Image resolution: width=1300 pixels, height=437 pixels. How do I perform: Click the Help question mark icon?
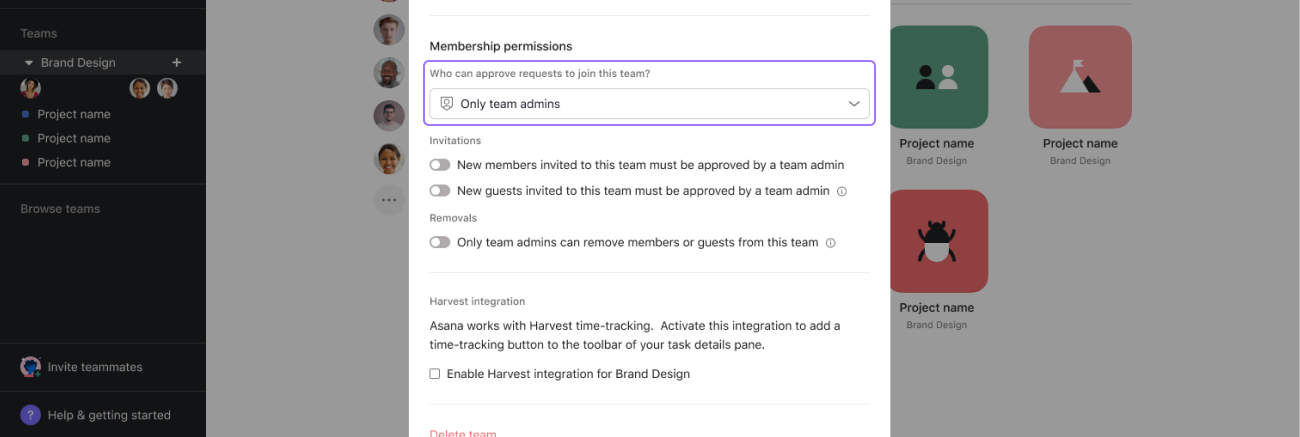[x=31, y=415]
